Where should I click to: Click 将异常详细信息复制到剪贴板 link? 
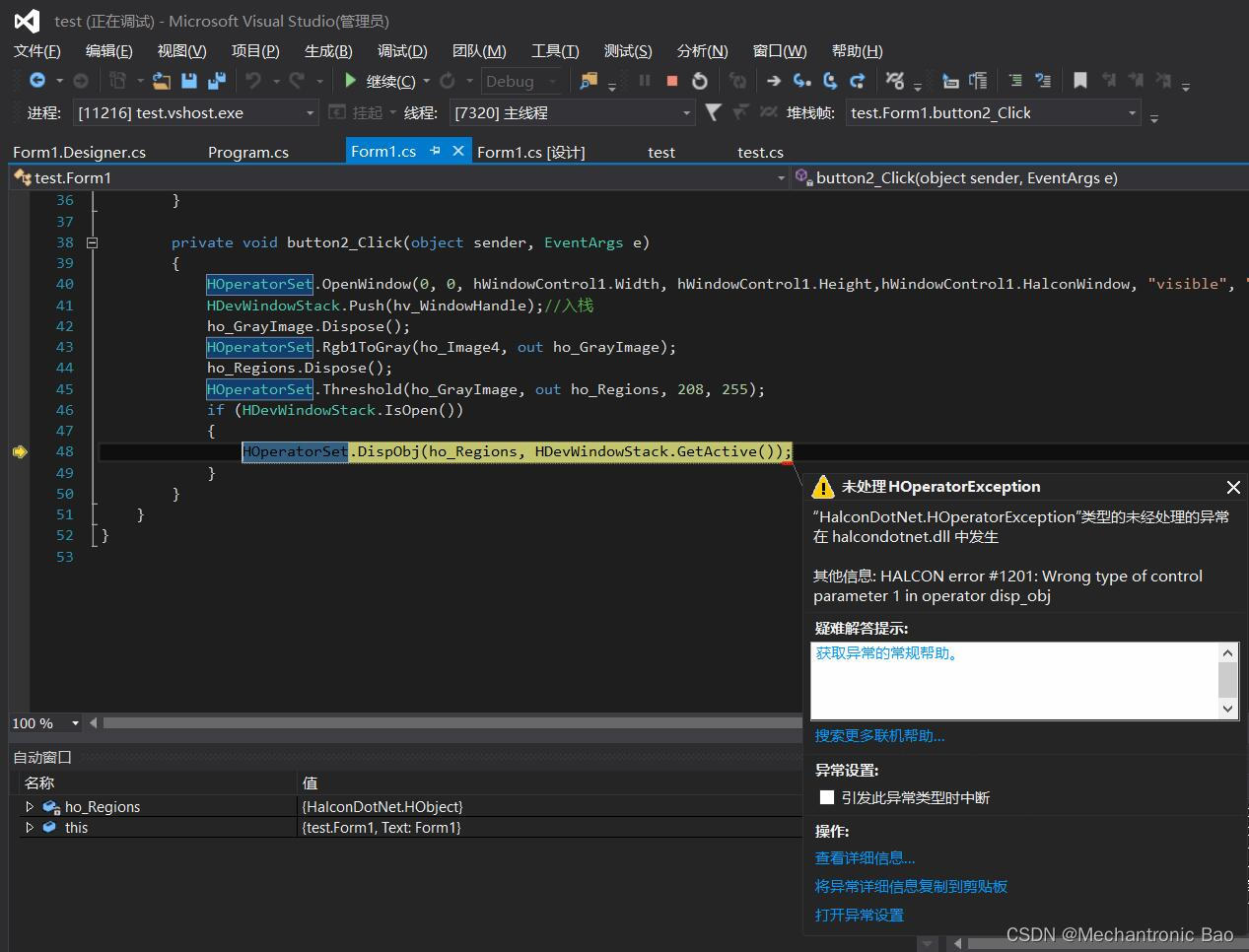[x=911, y=887]
